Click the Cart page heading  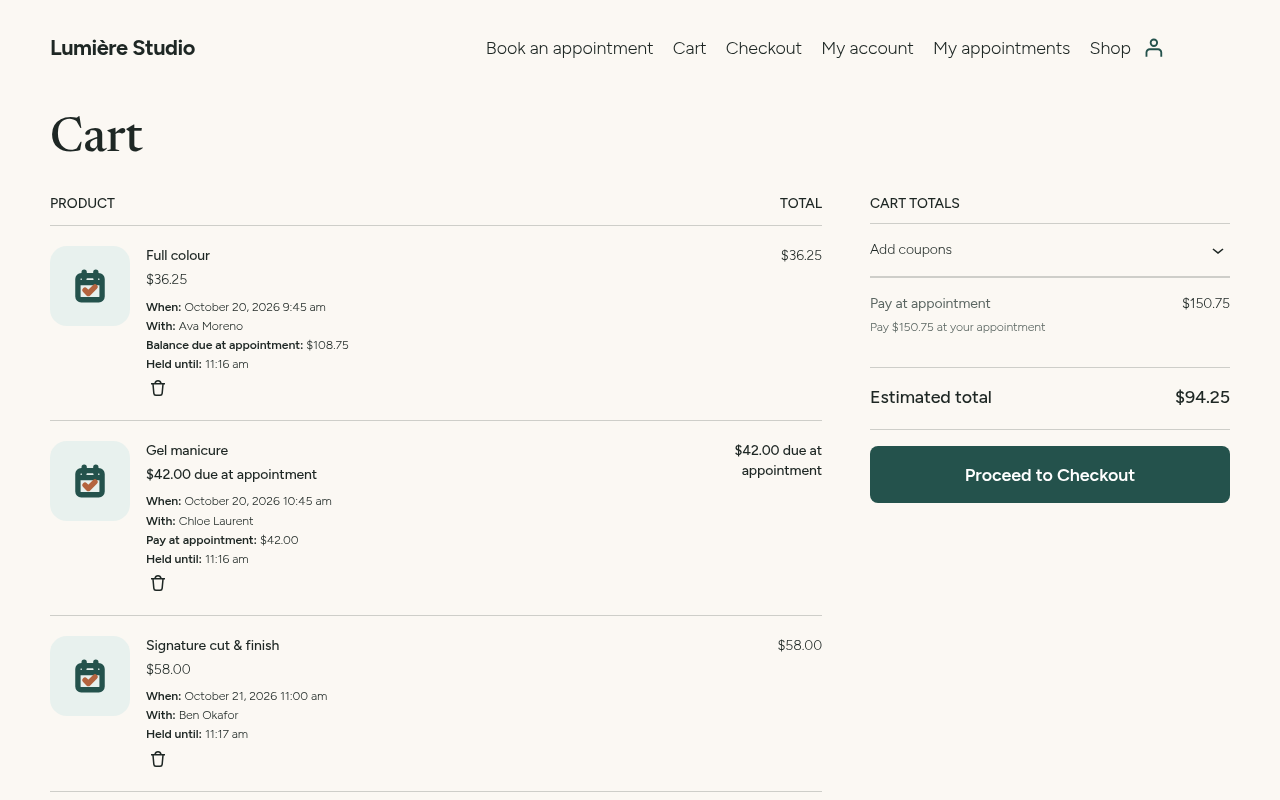click(x=96, y=135)
